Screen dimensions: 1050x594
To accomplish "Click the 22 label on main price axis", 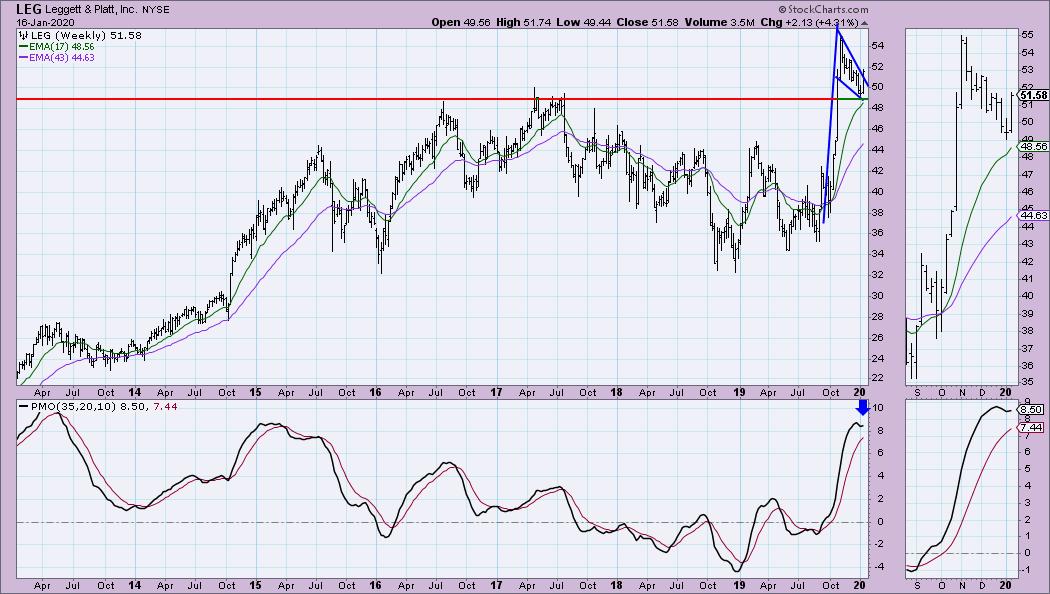I will tap(877, 378).
